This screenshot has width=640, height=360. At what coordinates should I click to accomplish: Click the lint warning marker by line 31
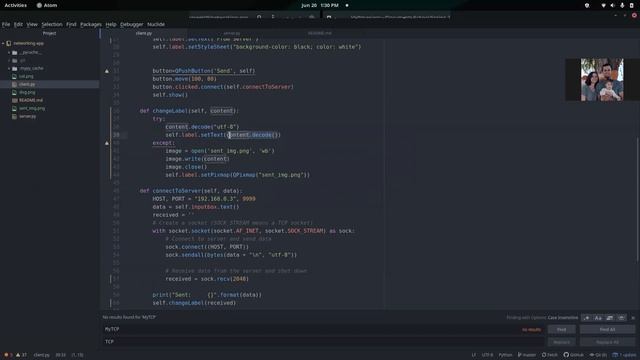107,71
